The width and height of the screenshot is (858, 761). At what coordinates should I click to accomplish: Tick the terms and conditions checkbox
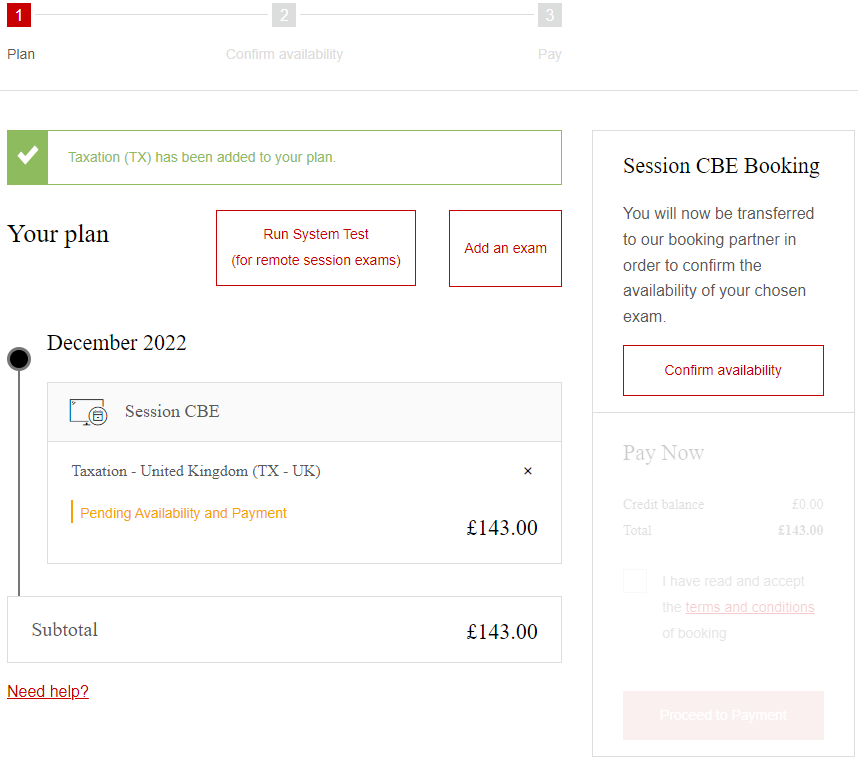pyautogui.click(x=635, y=581)
